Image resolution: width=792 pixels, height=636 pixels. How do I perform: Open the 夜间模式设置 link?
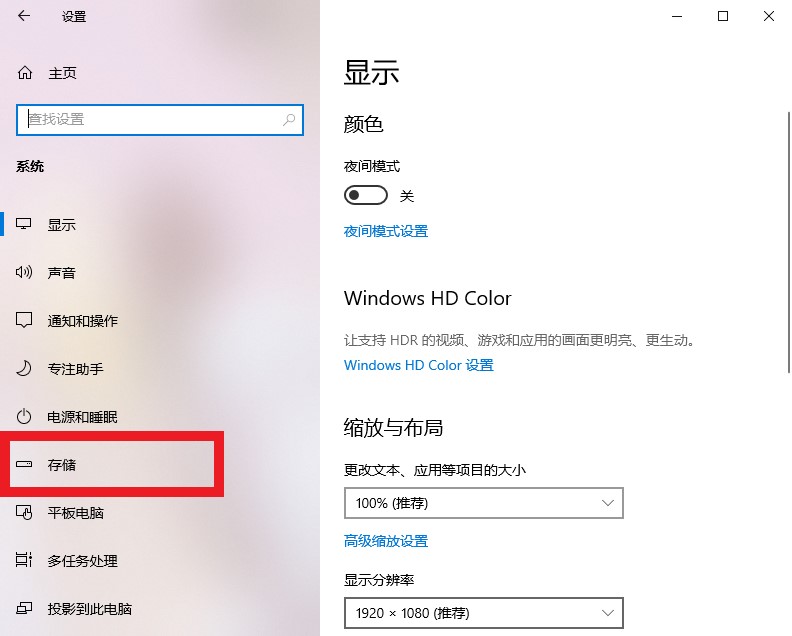[386, 231]
